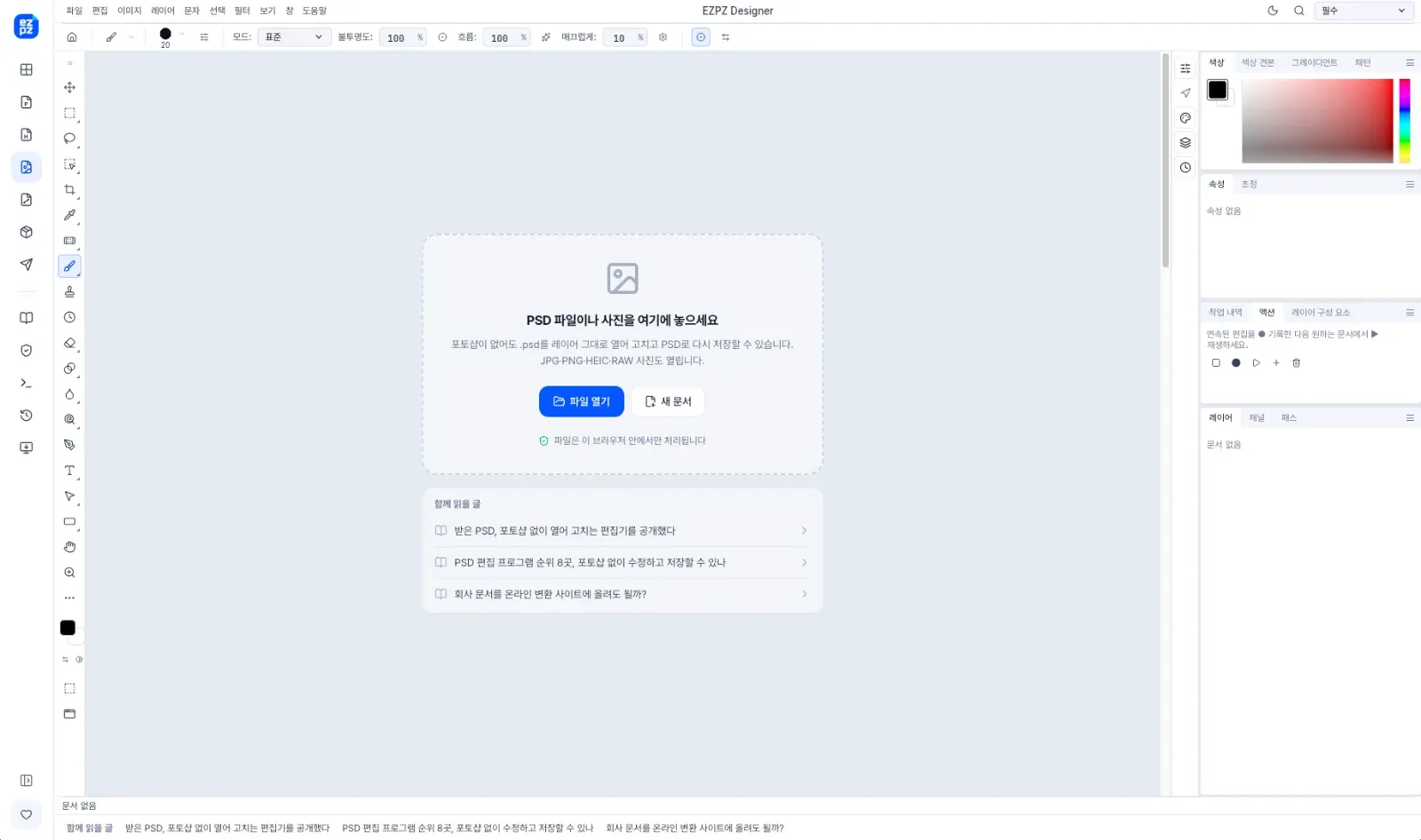Click the canvas vertical scrollbar

click(1166, 160)
